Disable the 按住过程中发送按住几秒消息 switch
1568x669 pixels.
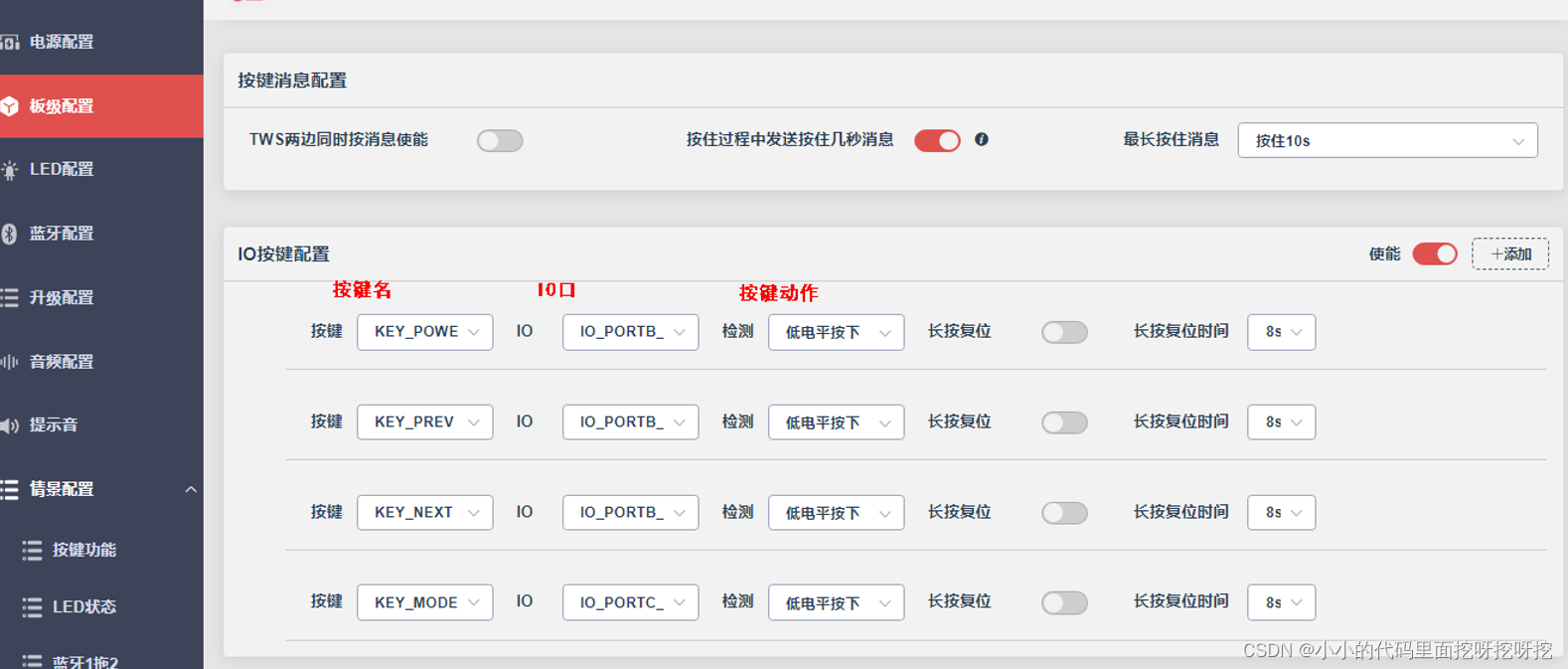[x=935, y=140]
